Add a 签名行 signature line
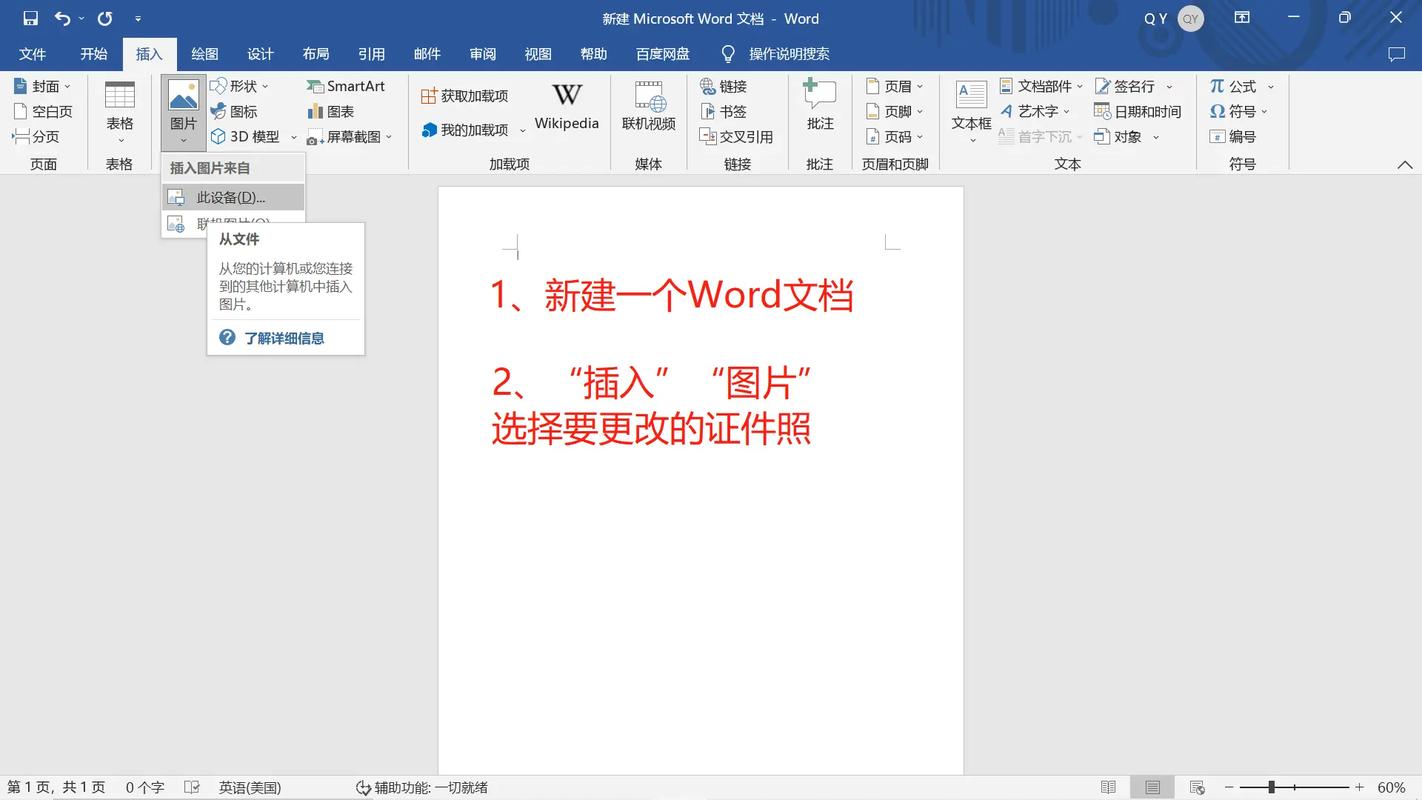Viewport: 1422px width, 800px height. (x=1134, y=87)
